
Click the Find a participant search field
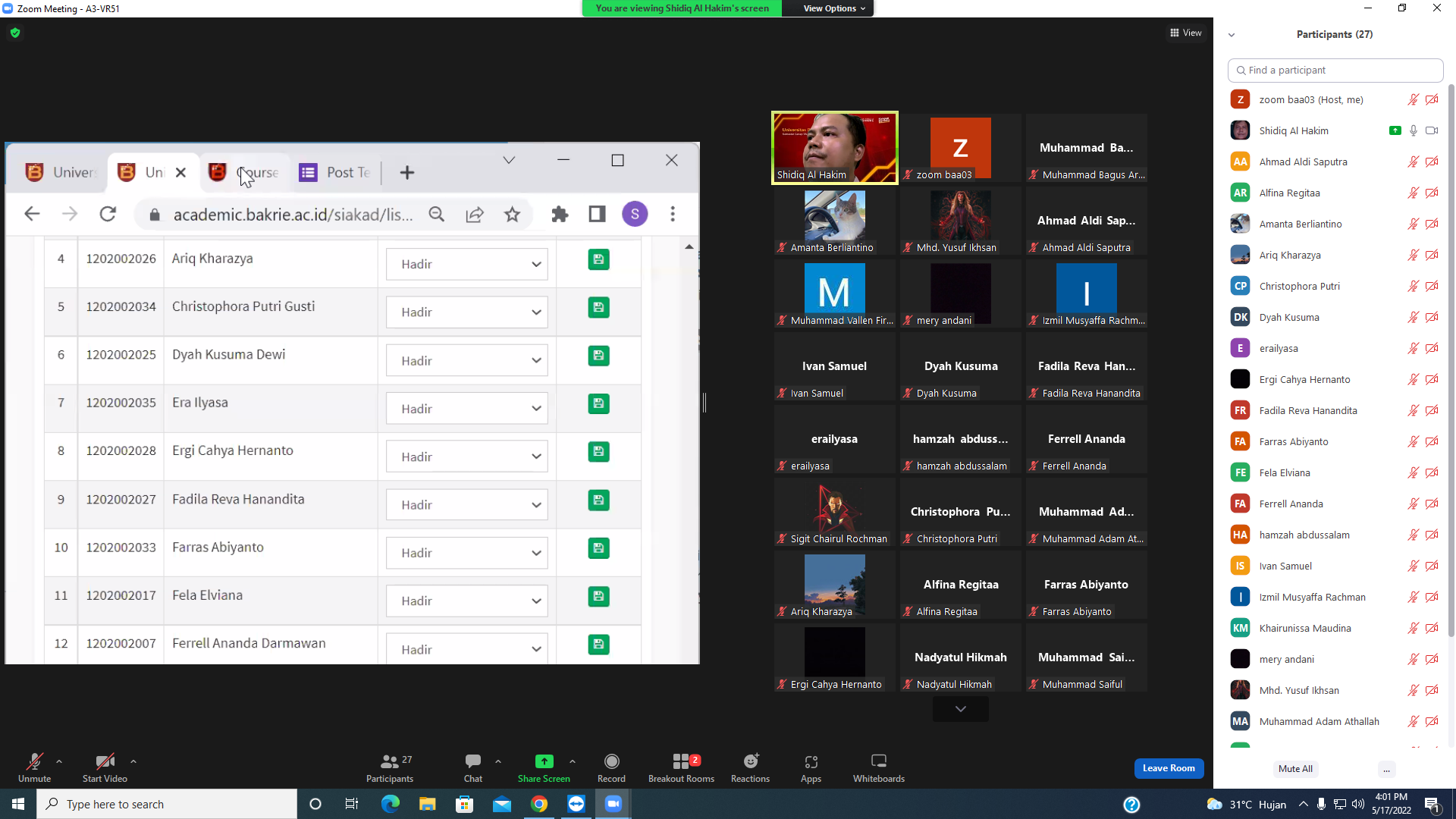[x=1335, y=70]
